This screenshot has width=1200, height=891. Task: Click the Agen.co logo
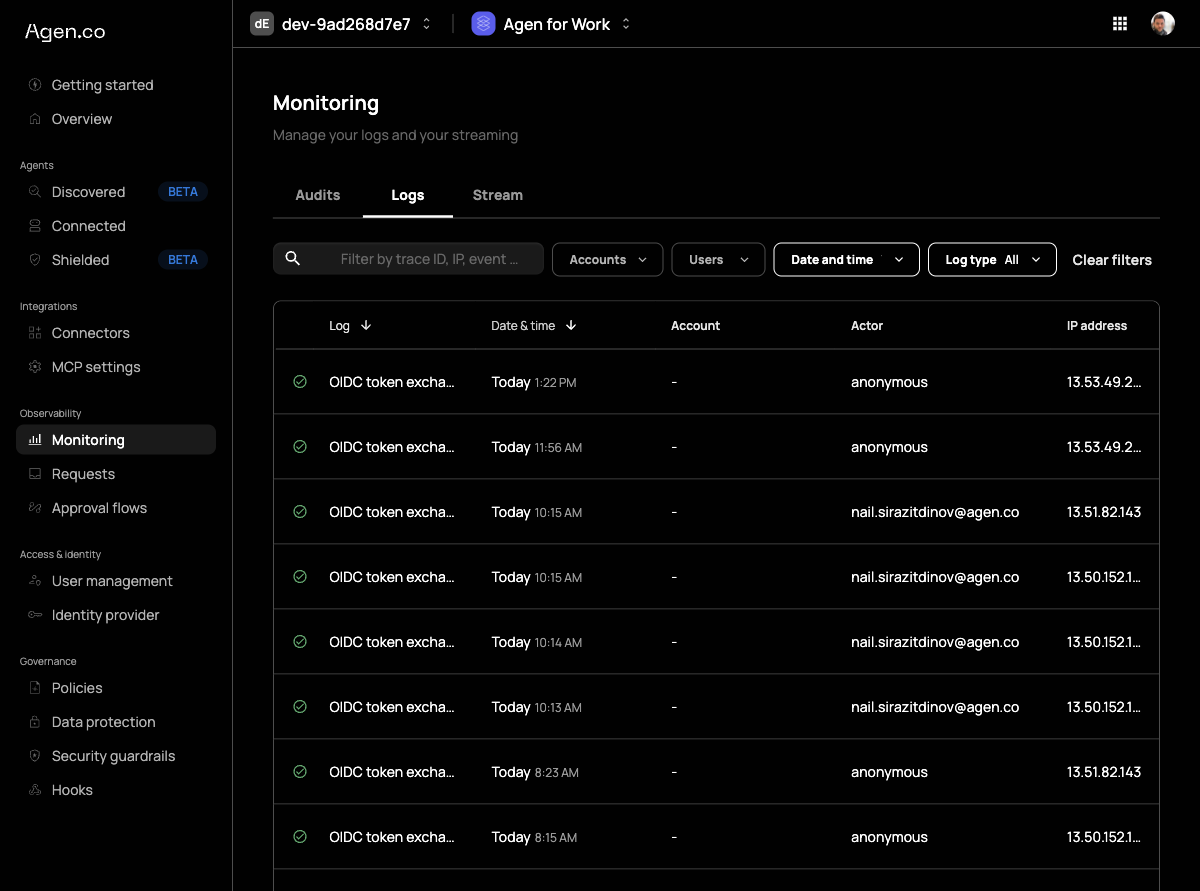[65, 32]
